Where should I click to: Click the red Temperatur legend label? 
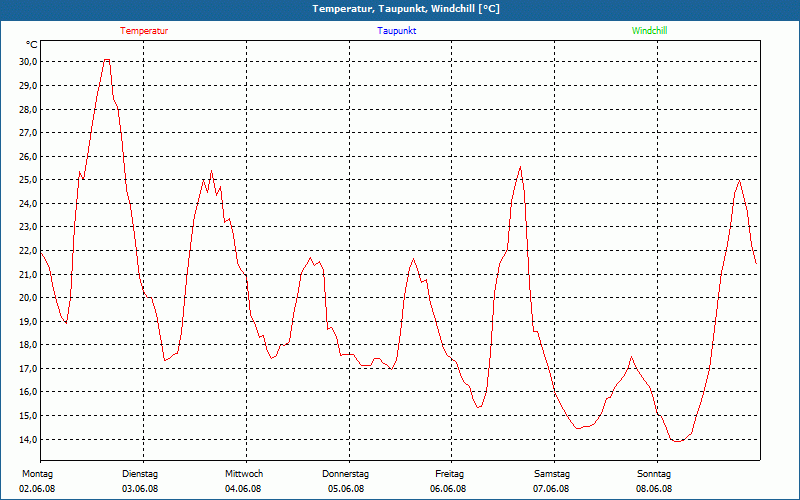click(x=144, y=31)
